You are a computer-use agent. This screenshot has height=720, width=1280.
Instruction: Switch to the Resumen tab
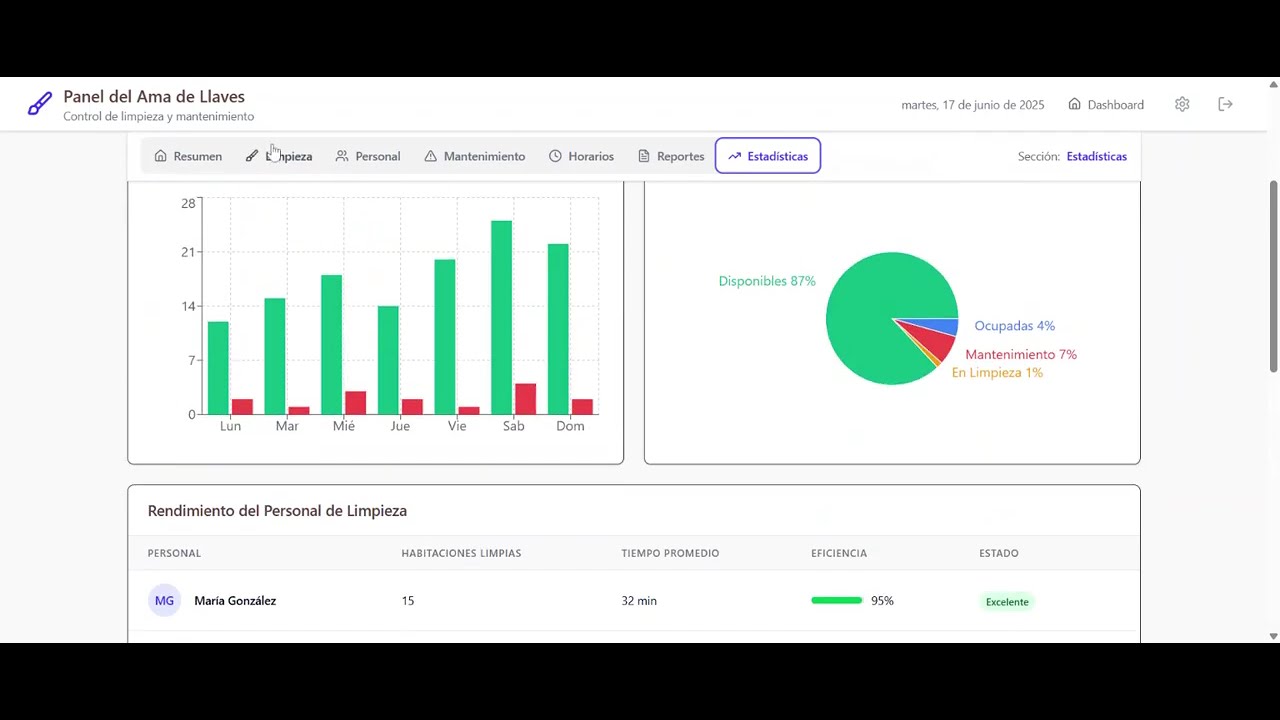[x=188, y=156]
